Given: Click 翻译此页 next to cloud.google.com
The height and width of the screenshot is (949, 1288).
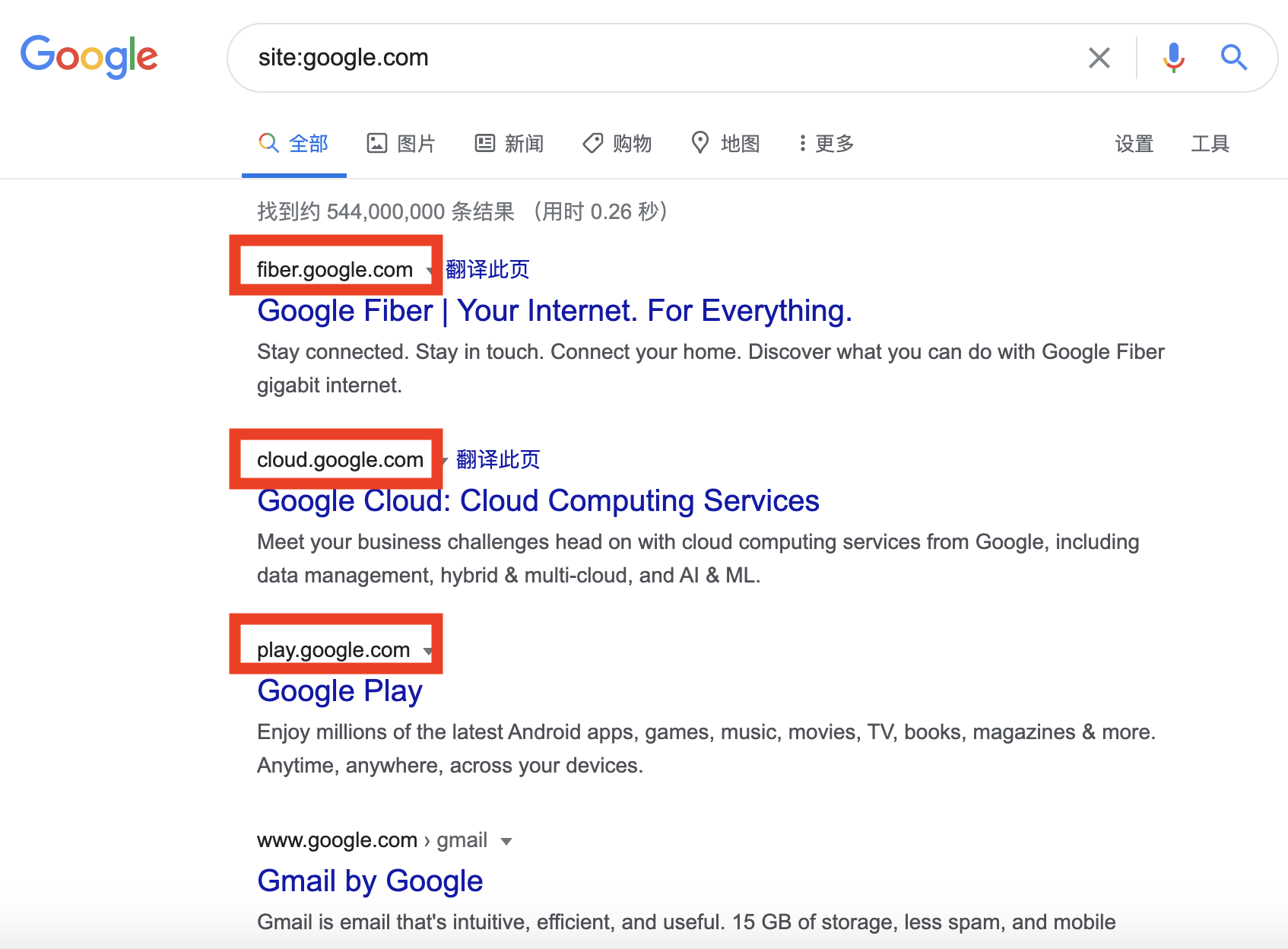Looking at the screenshot, I should 498,459.
